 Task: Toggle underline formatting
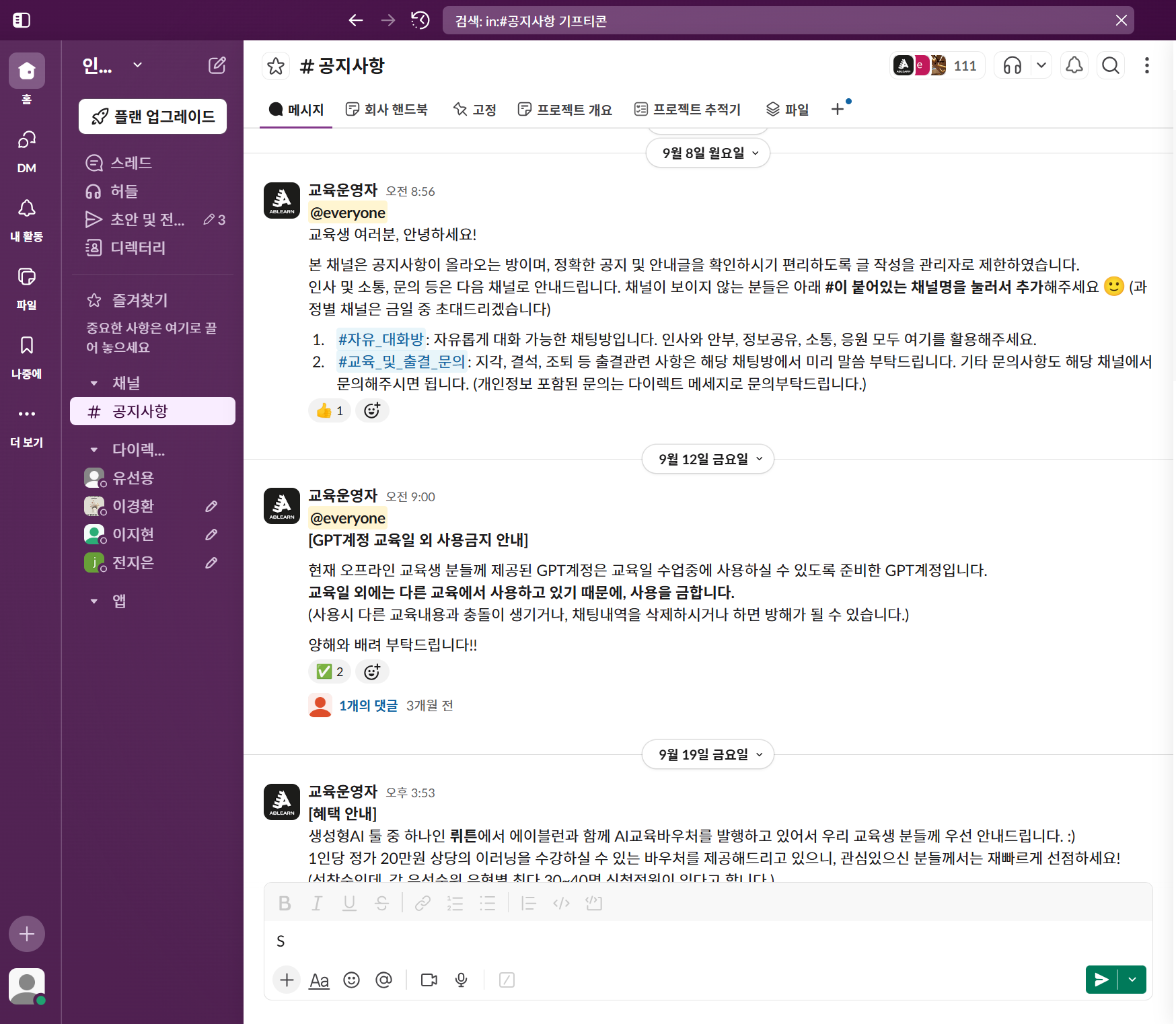(349, 904)
